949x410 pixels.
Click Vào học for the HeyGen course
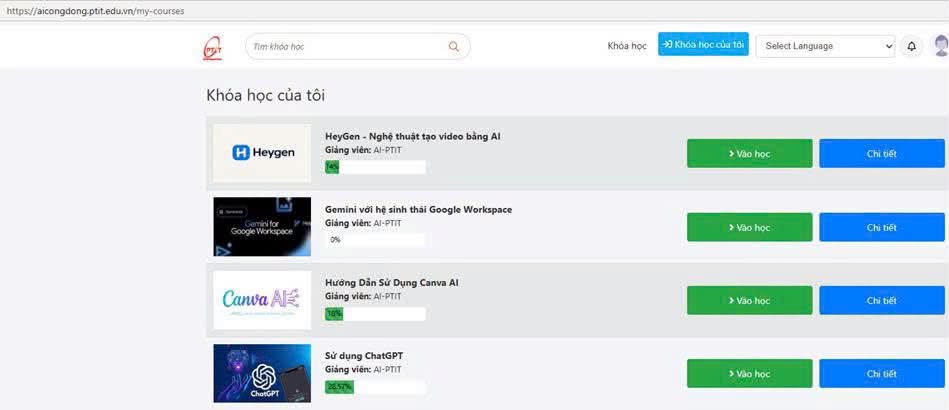(x=749, y=154)
